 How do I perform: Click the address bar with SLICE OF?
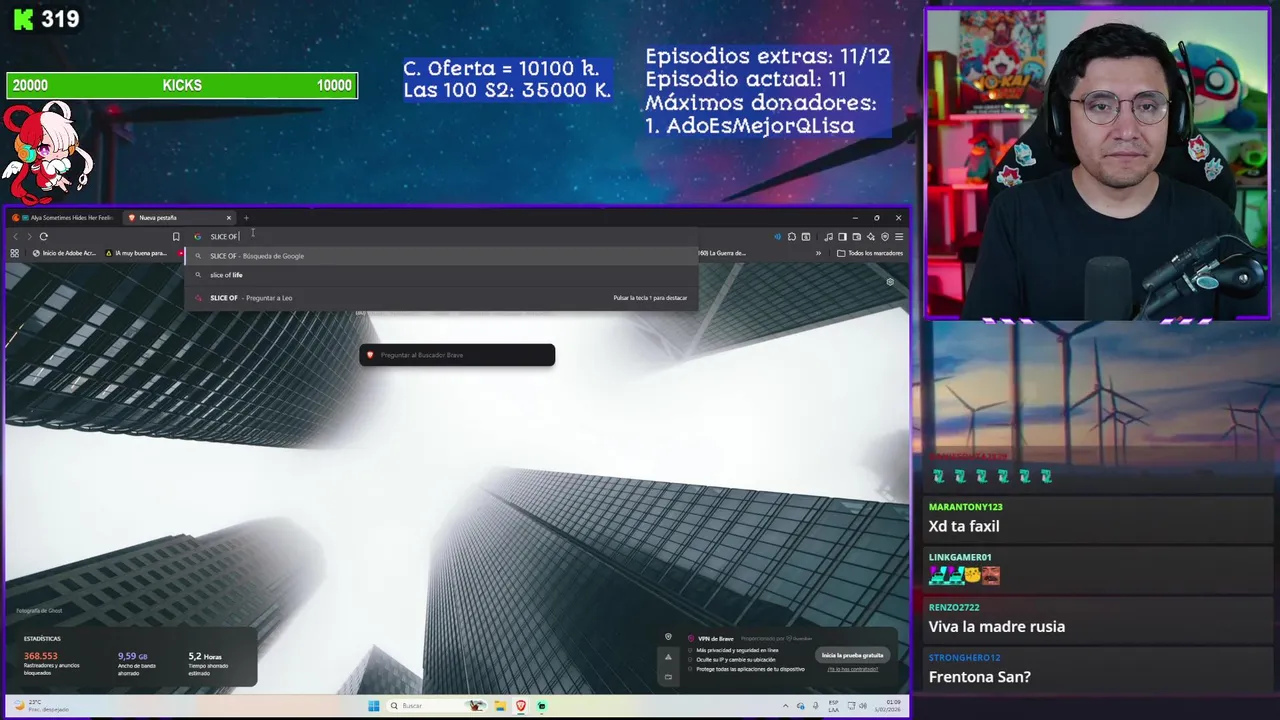[440, 237]
